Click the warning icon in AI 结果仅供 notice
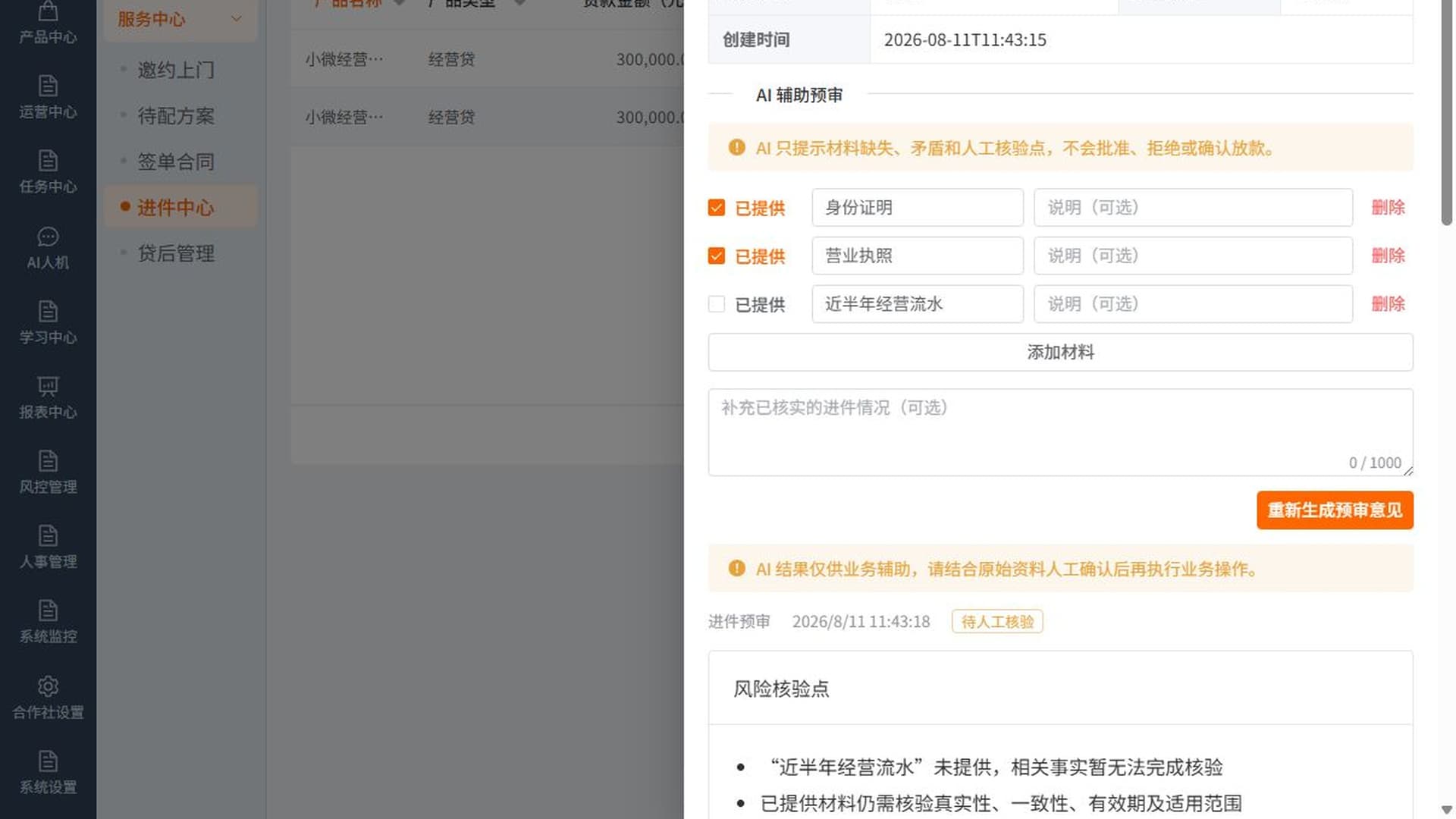This screenshot has height=819, width=1456. pos(736,568)
